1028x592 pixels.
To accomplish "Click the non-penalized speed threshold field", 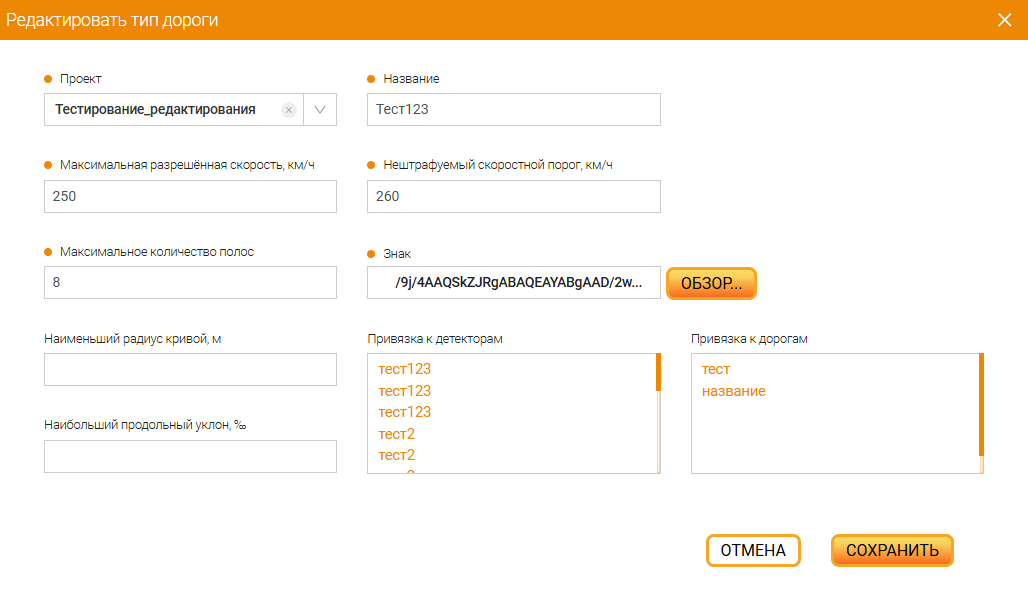I will pos(513,197).
